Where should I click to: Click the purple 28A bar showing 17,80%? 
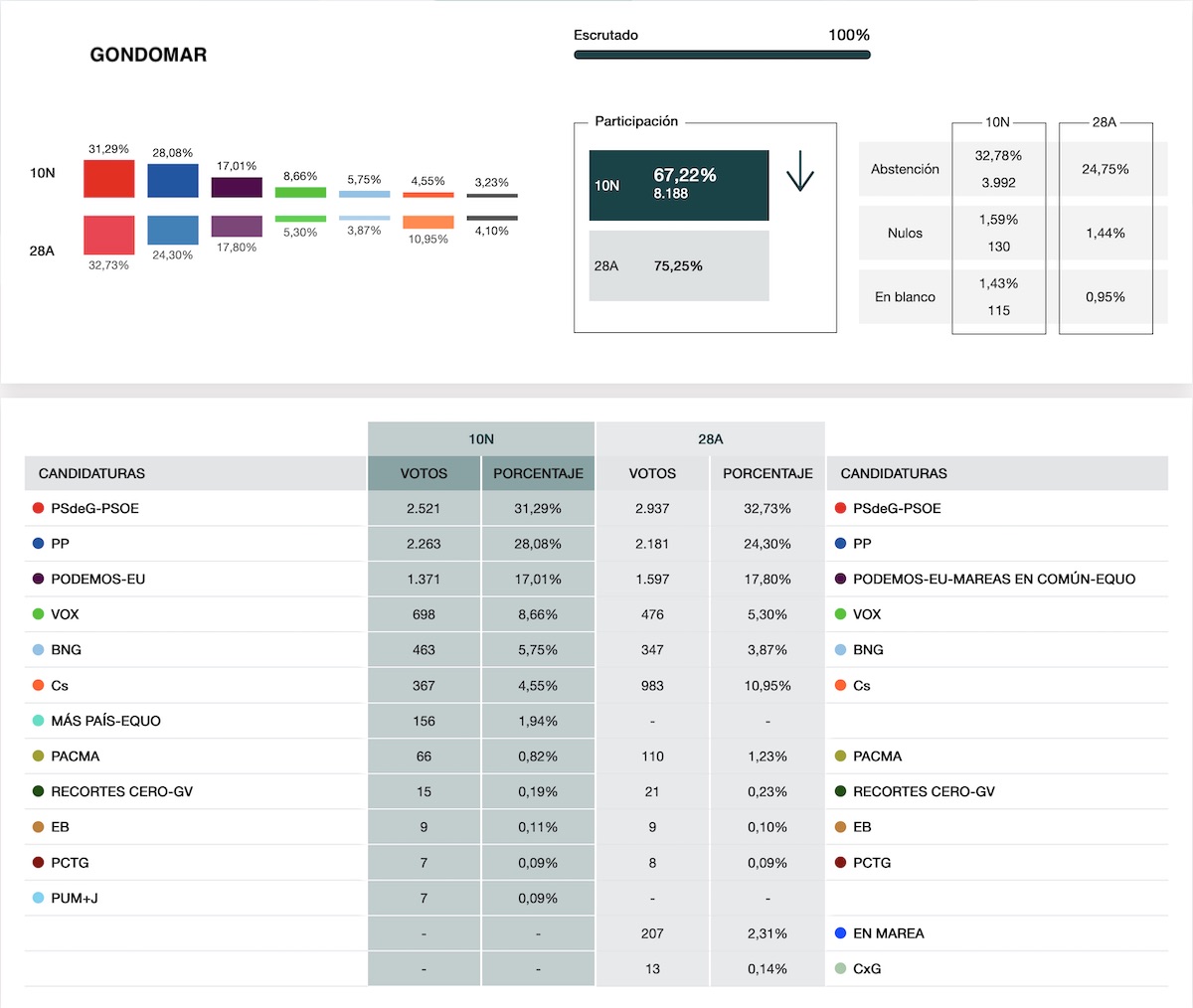pyautogui.click(x=237, y=227)
